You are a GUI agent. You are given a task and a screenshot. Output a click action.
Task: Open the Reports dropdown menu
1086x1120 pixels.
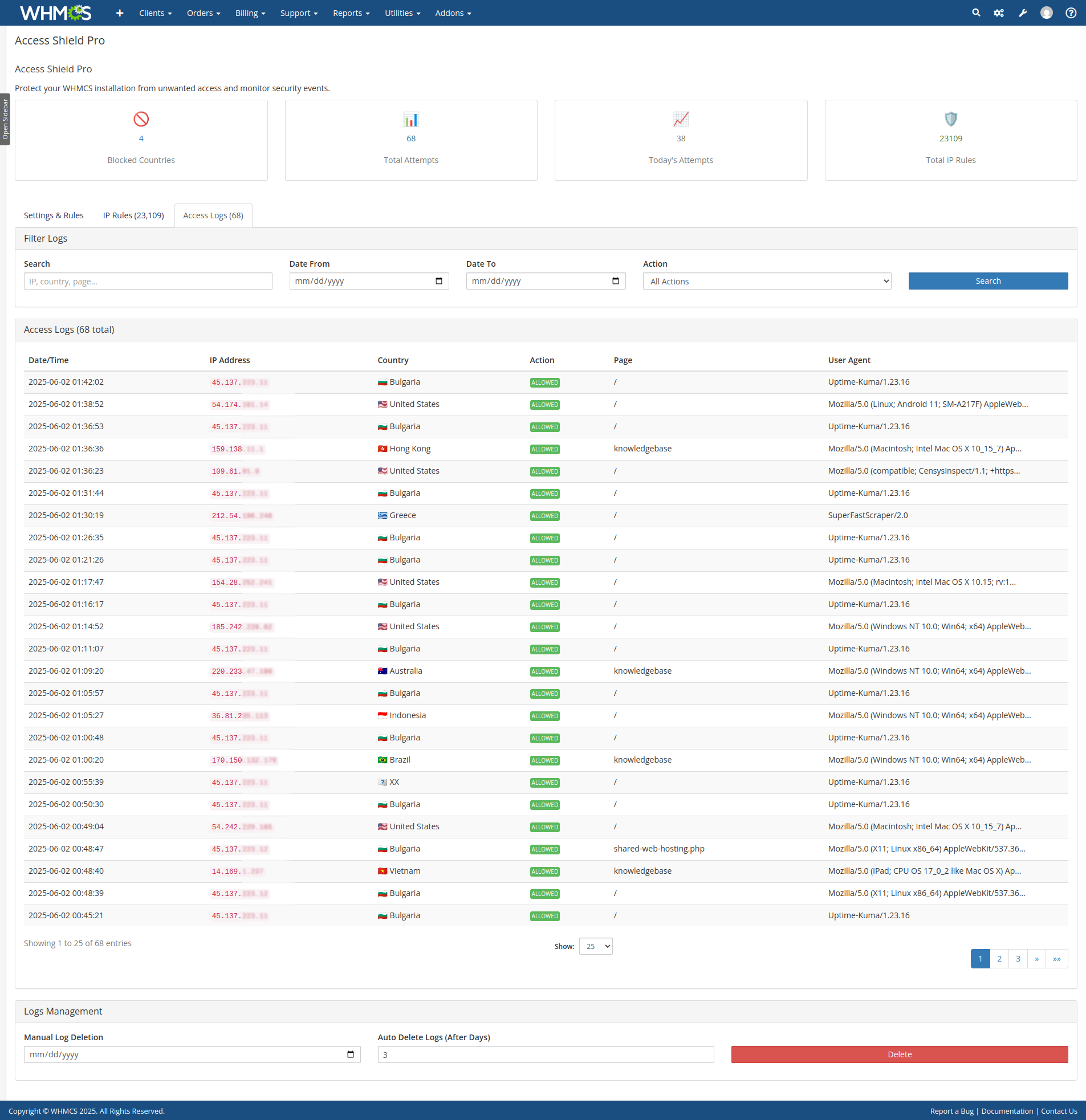(x=352, y=13)
